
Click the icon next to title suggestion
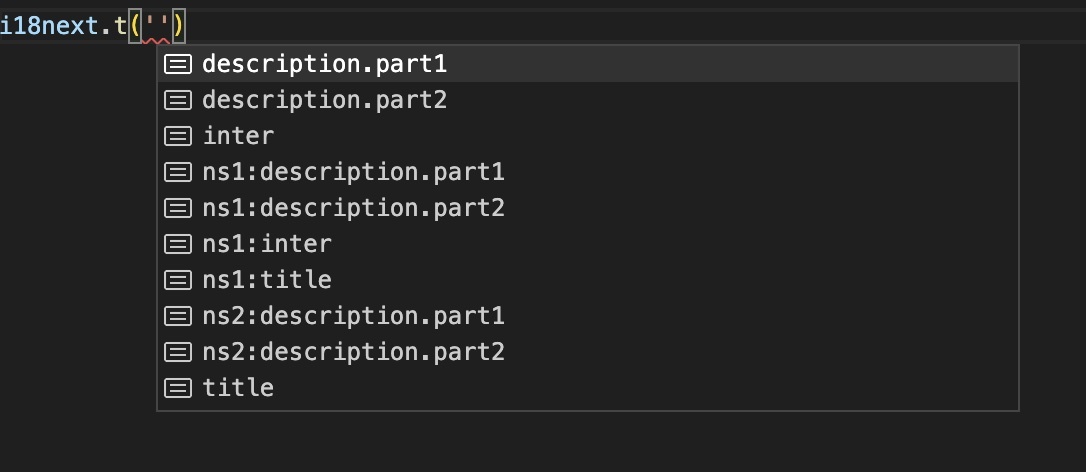[x=178, y=388]
